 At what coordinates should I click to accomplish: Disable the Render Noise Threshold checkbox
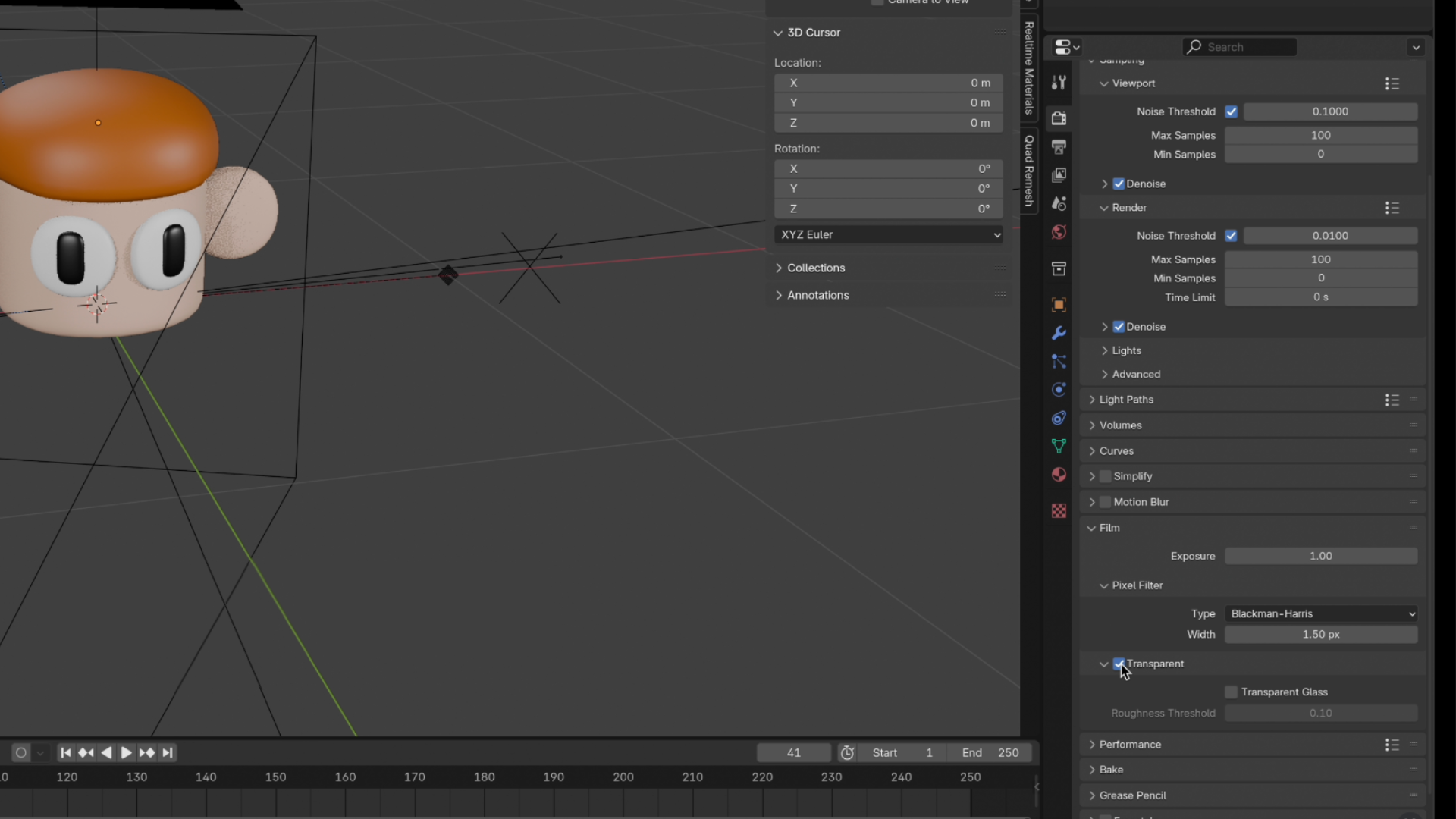point(1232,236)
